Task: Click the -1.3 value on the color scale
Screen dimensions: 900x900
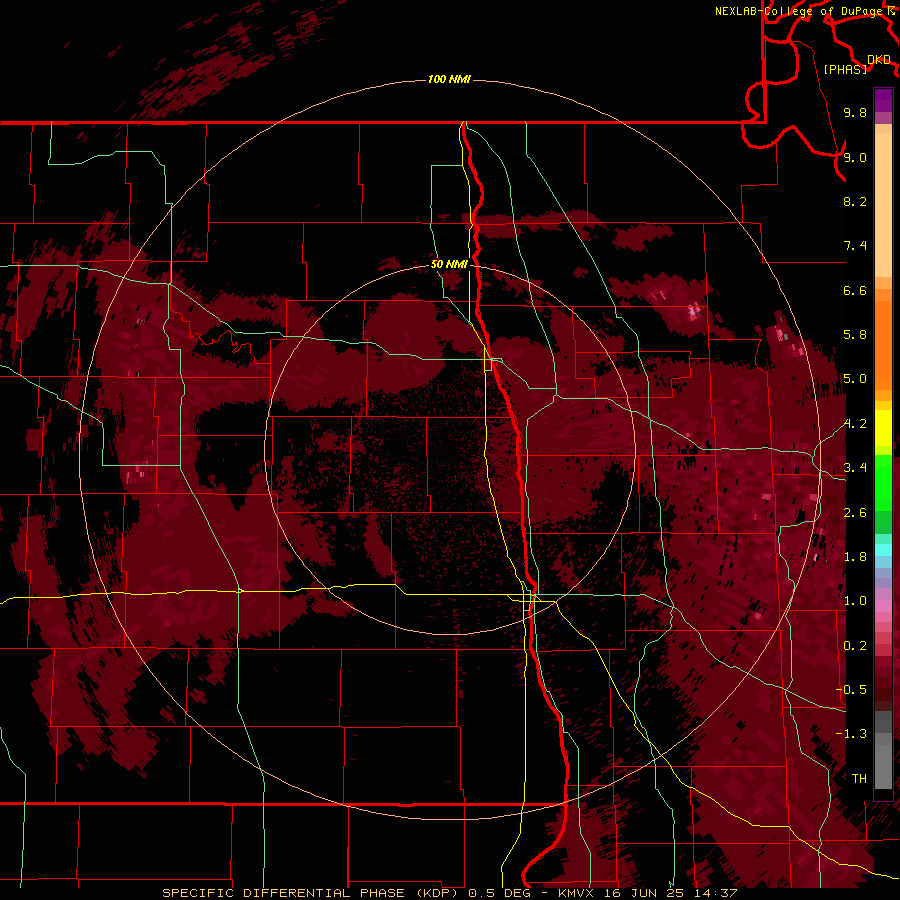Action: [x=851, y=734]
